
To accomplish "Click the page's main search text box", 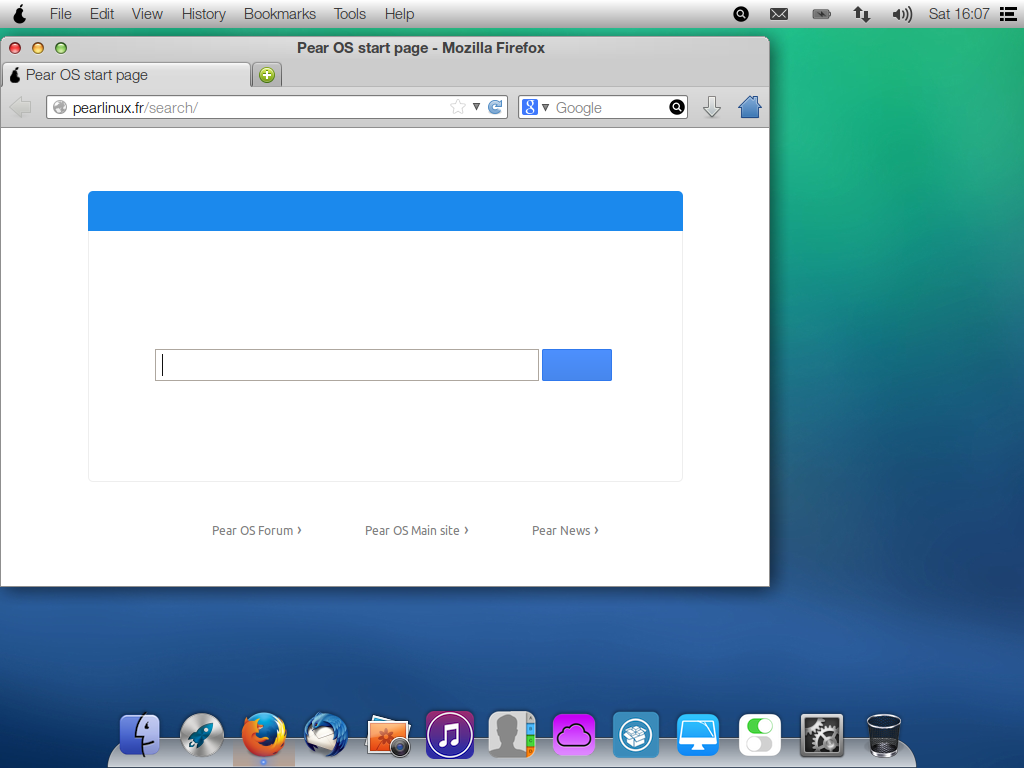I will point(347,365).
